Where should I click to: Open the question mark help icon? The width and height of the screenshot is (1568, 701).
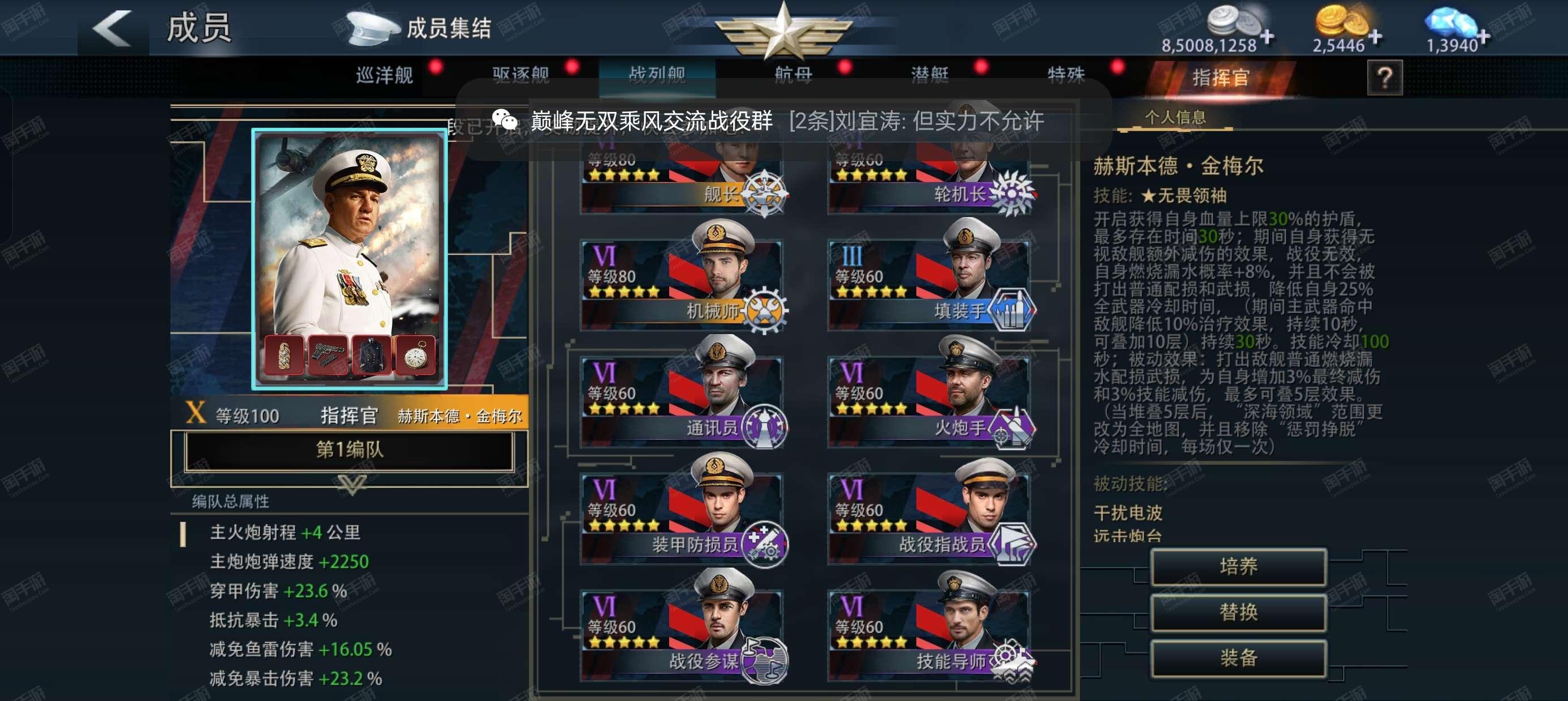coord(1384,77)
